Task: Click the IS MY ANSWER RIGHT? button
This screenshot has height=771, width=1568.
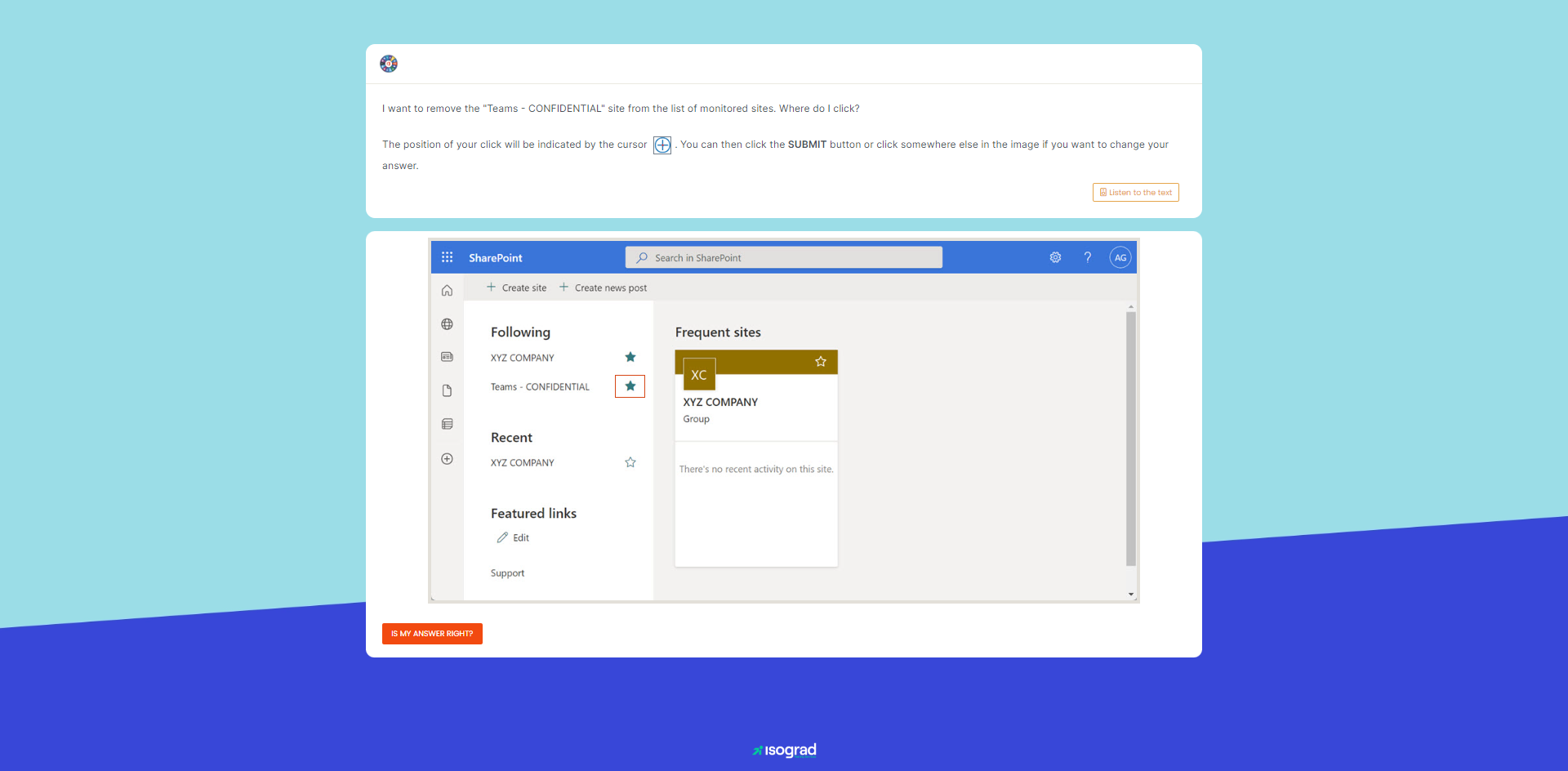Action: coord(432,634)
